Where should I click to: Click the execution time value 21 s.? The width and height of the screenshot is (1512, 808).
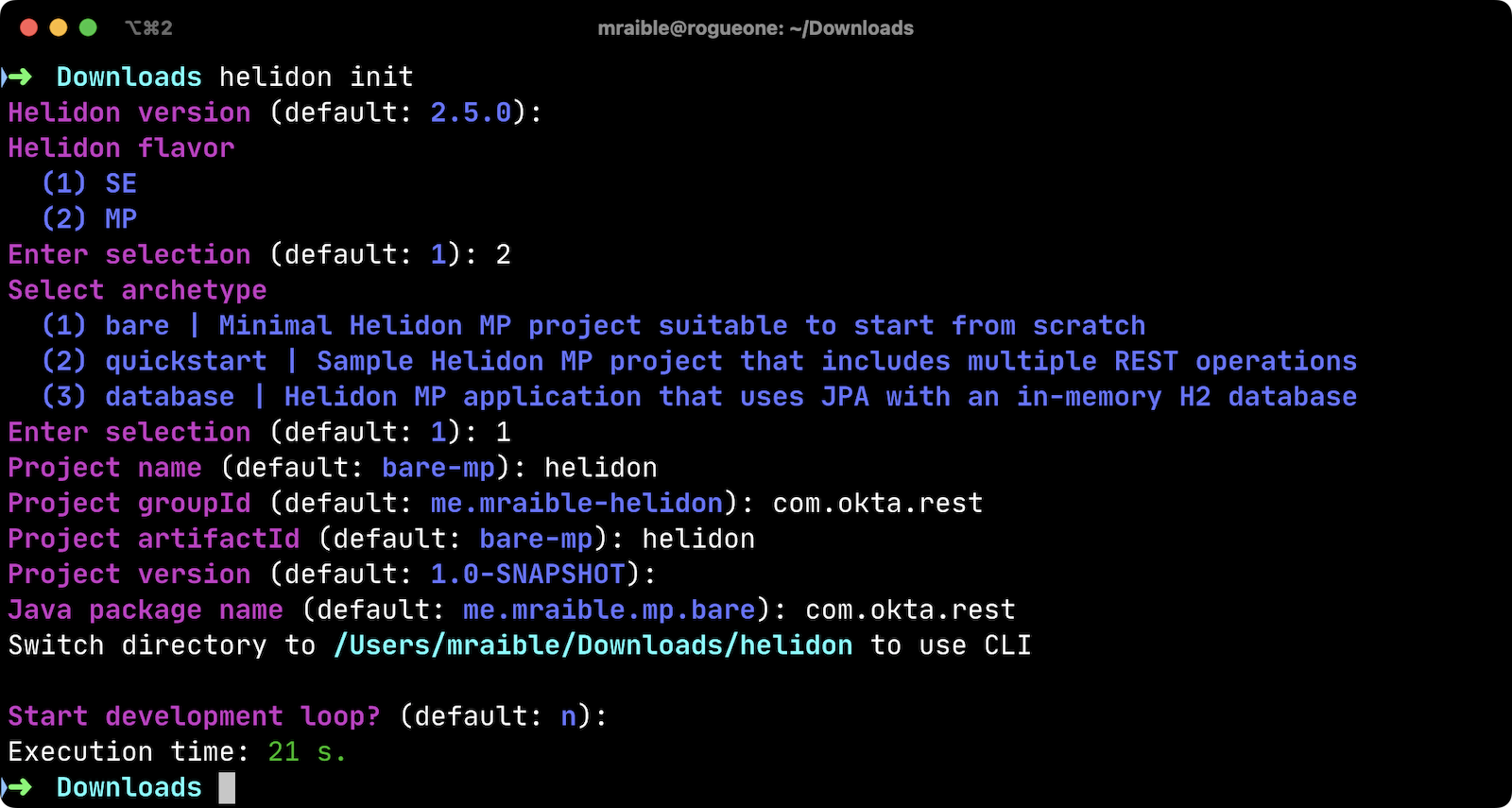point(306,752)
